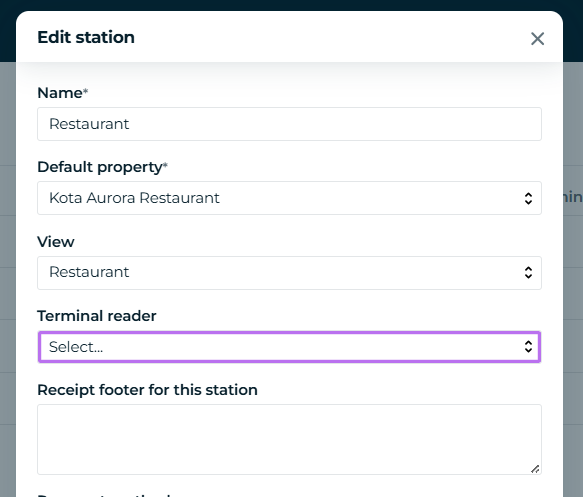
Task: Click the Receipt footer for this station label
Action: [147, 390]
